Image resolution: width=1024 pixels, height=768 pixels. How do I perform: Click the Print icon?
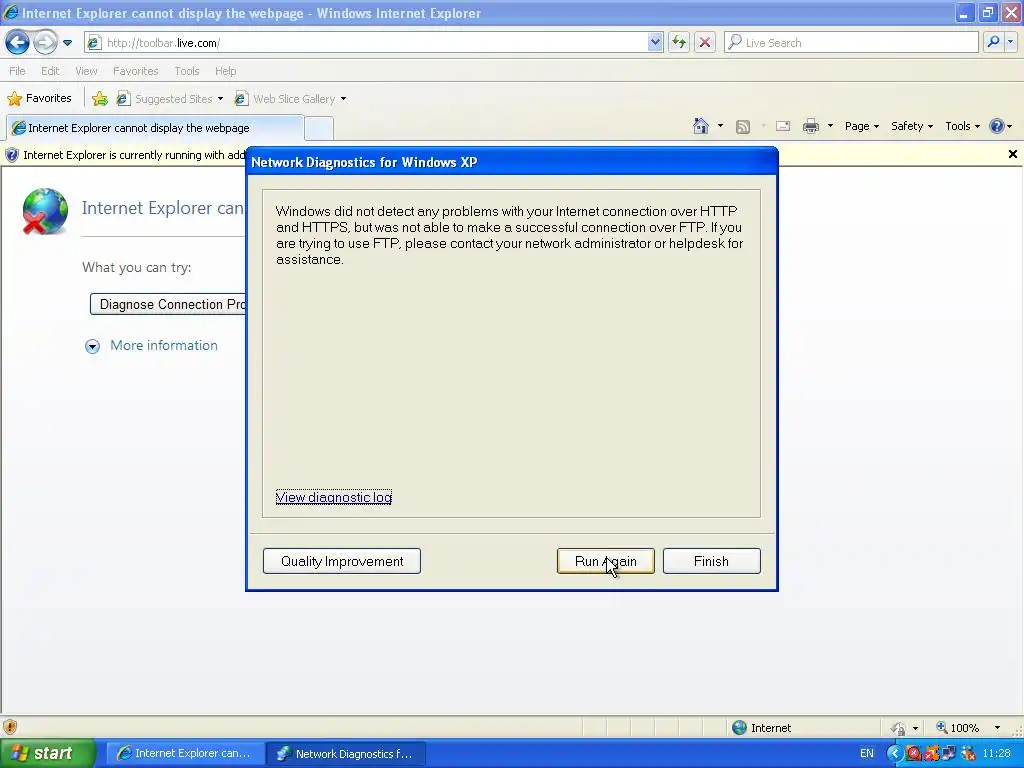(811, 127)
